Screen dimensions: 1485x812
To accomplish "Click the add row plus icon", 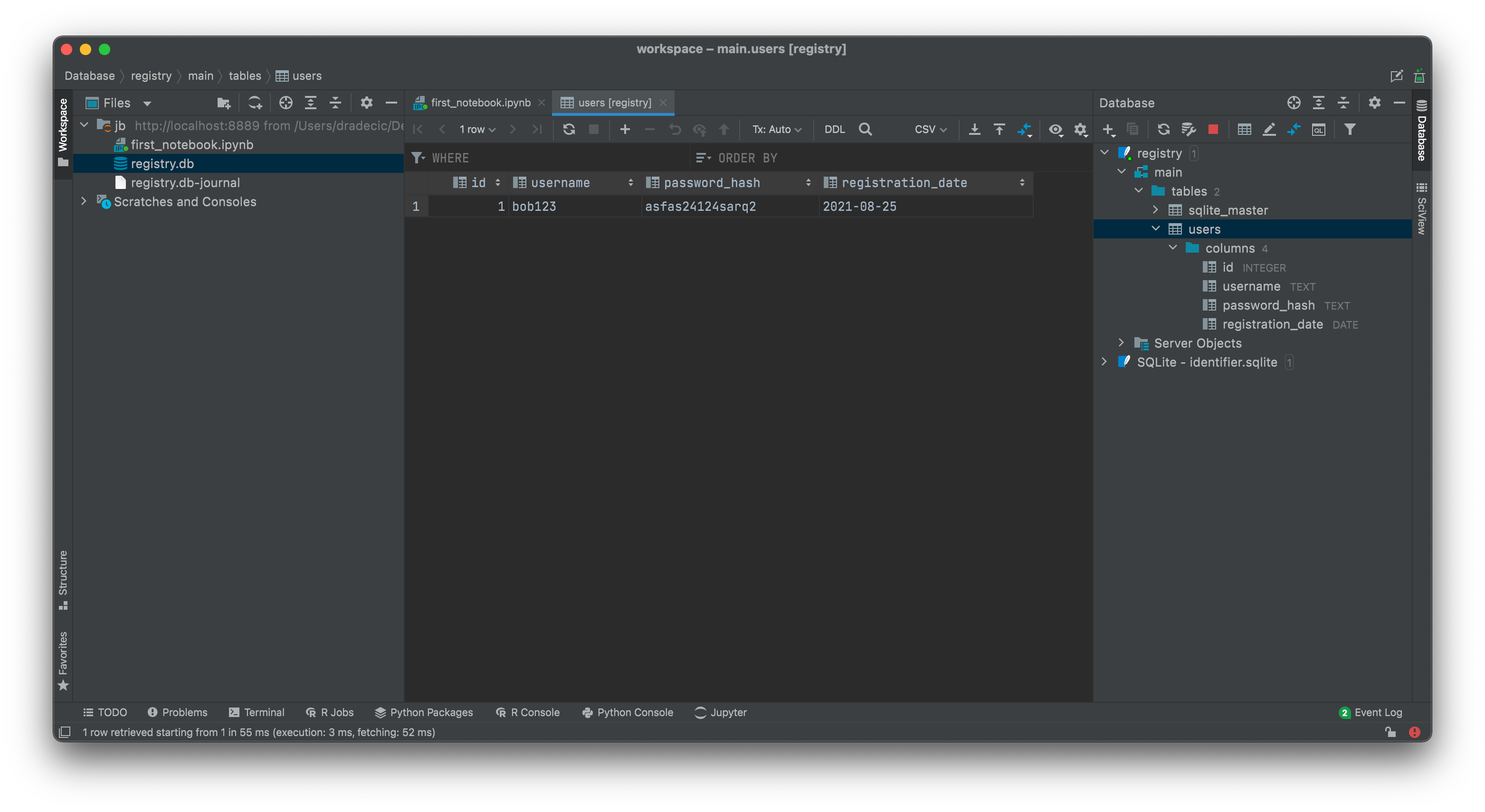I will [x=624, y=129].
